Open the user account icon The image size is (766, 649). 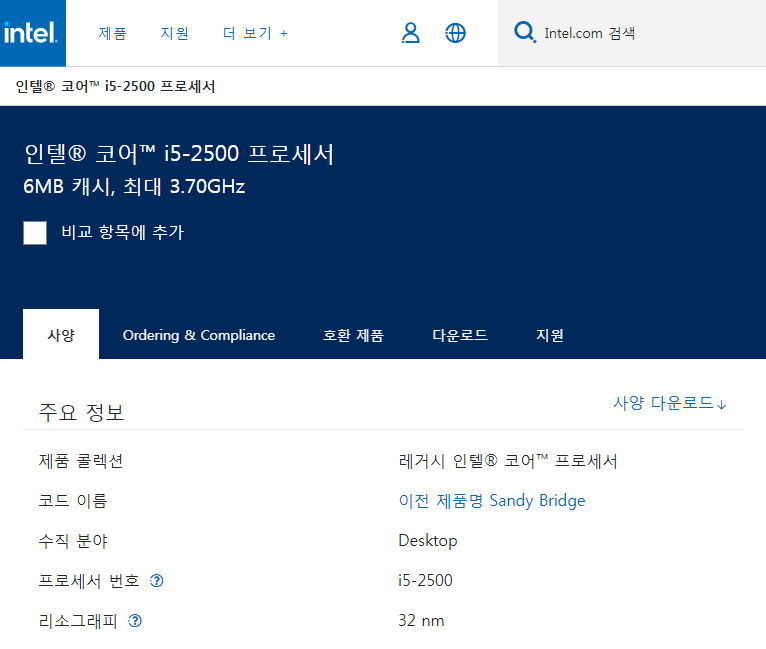410,33
